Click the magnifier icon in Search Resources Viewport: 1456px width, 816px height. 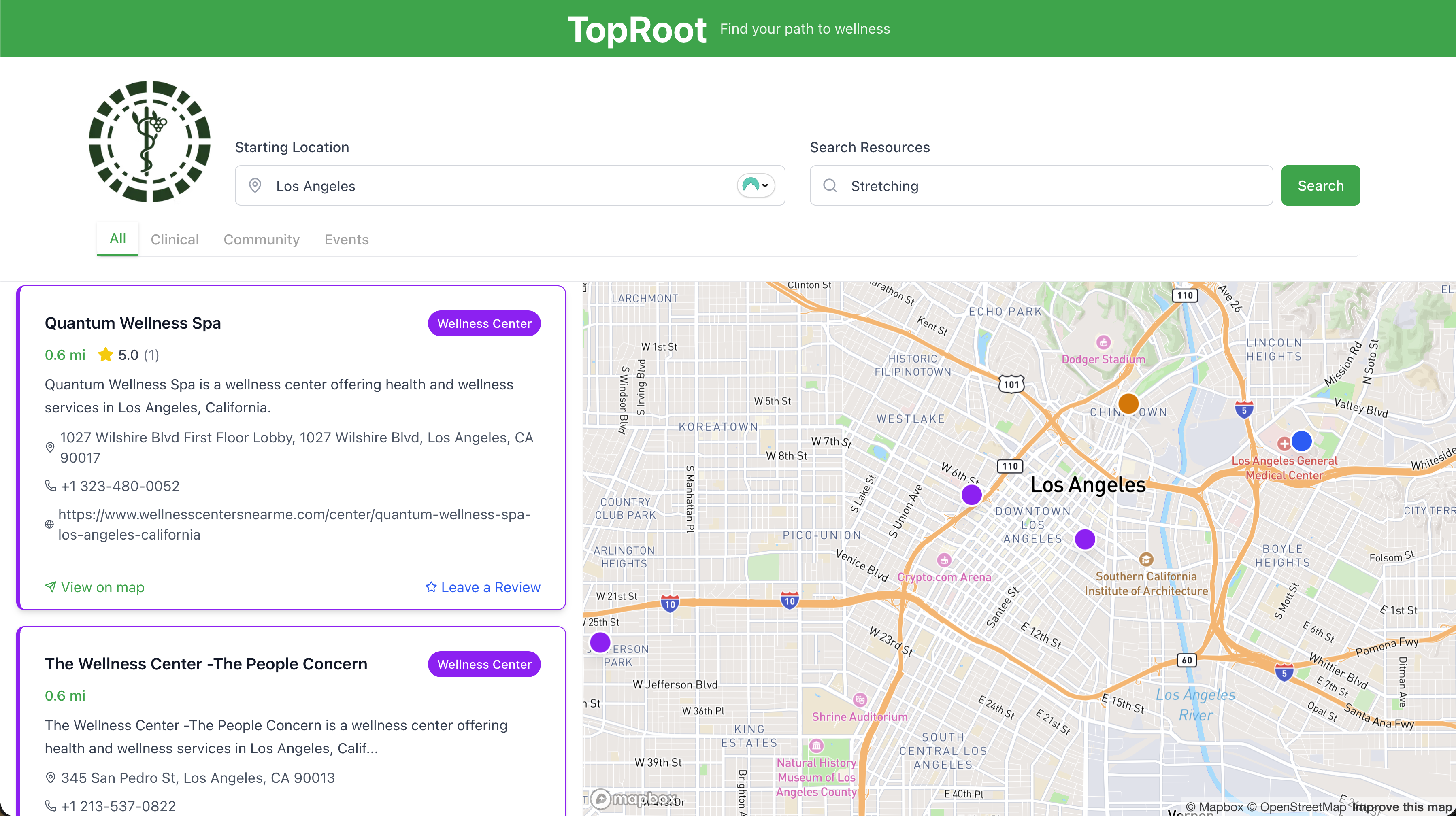(830, 185)
